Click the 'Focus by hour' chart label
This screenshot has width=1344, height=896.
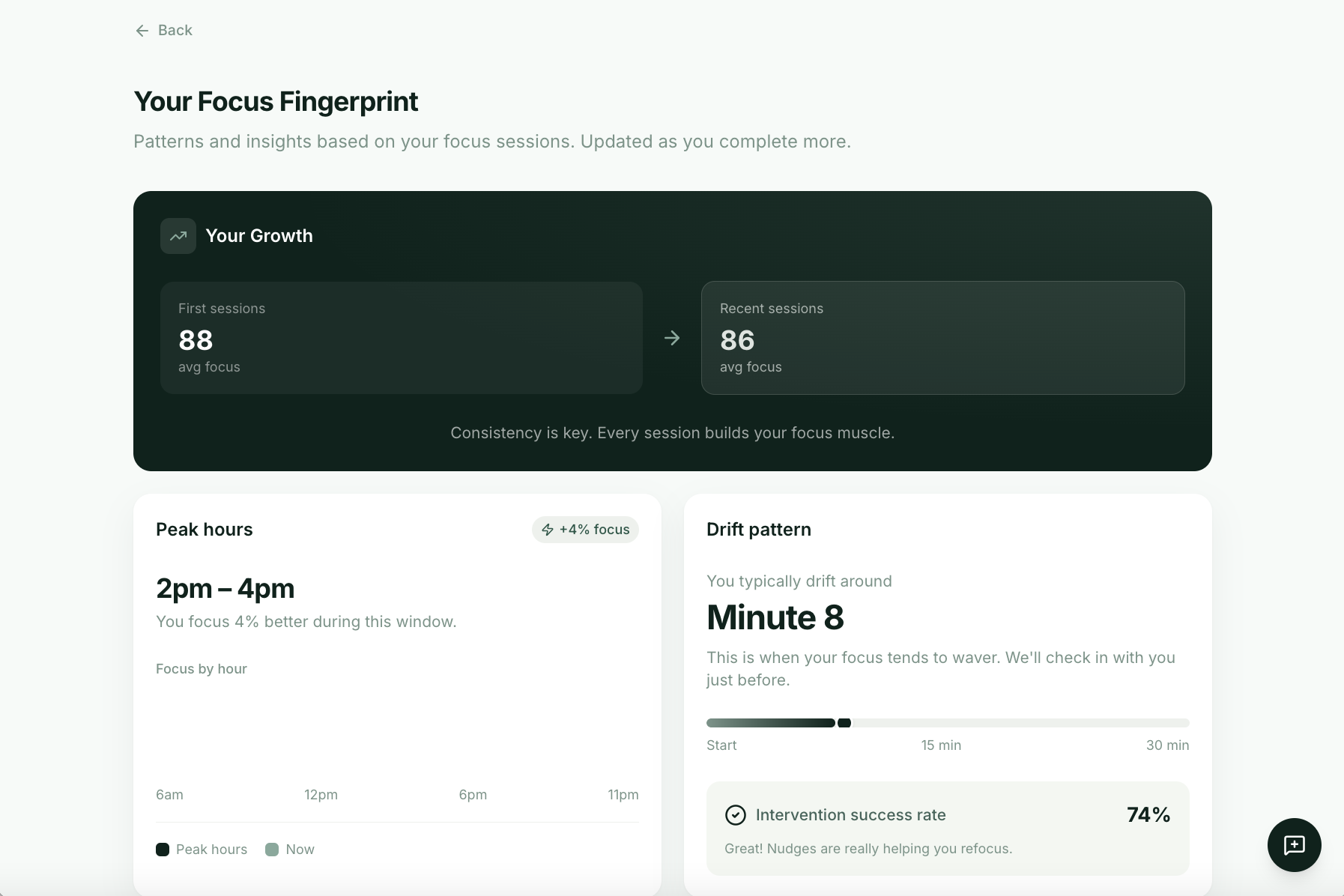(x=202, y=669)
